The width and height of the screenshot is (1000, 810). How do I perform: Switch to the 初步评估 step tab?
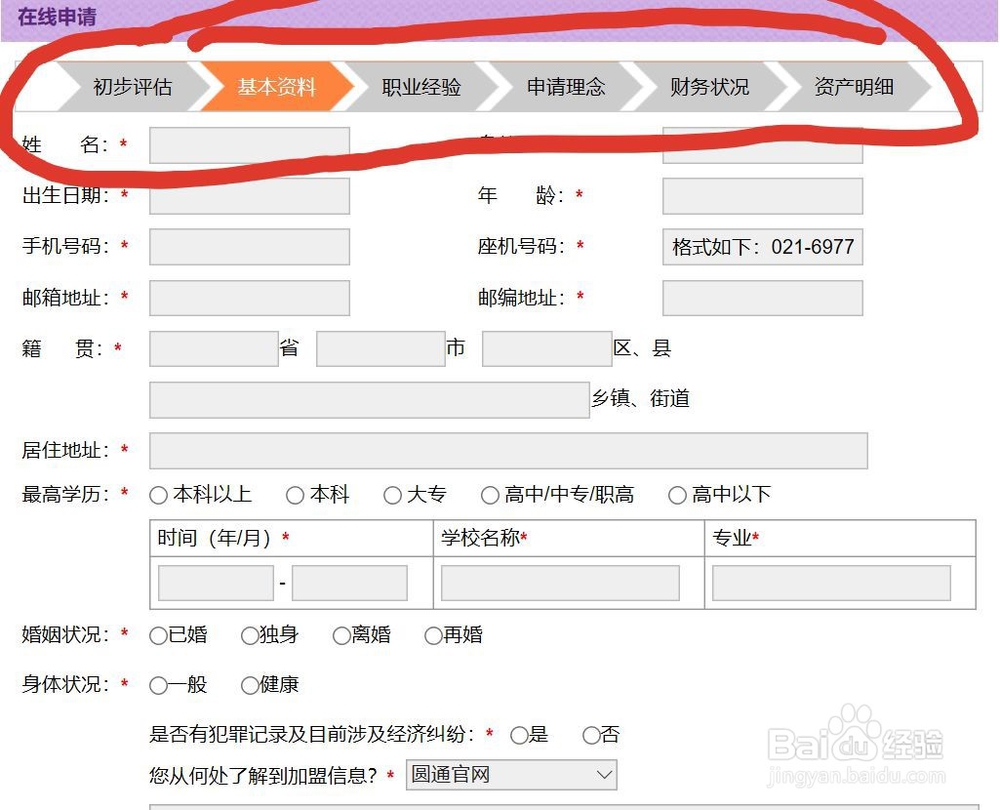pyautogui.click(x=135, y=87)
